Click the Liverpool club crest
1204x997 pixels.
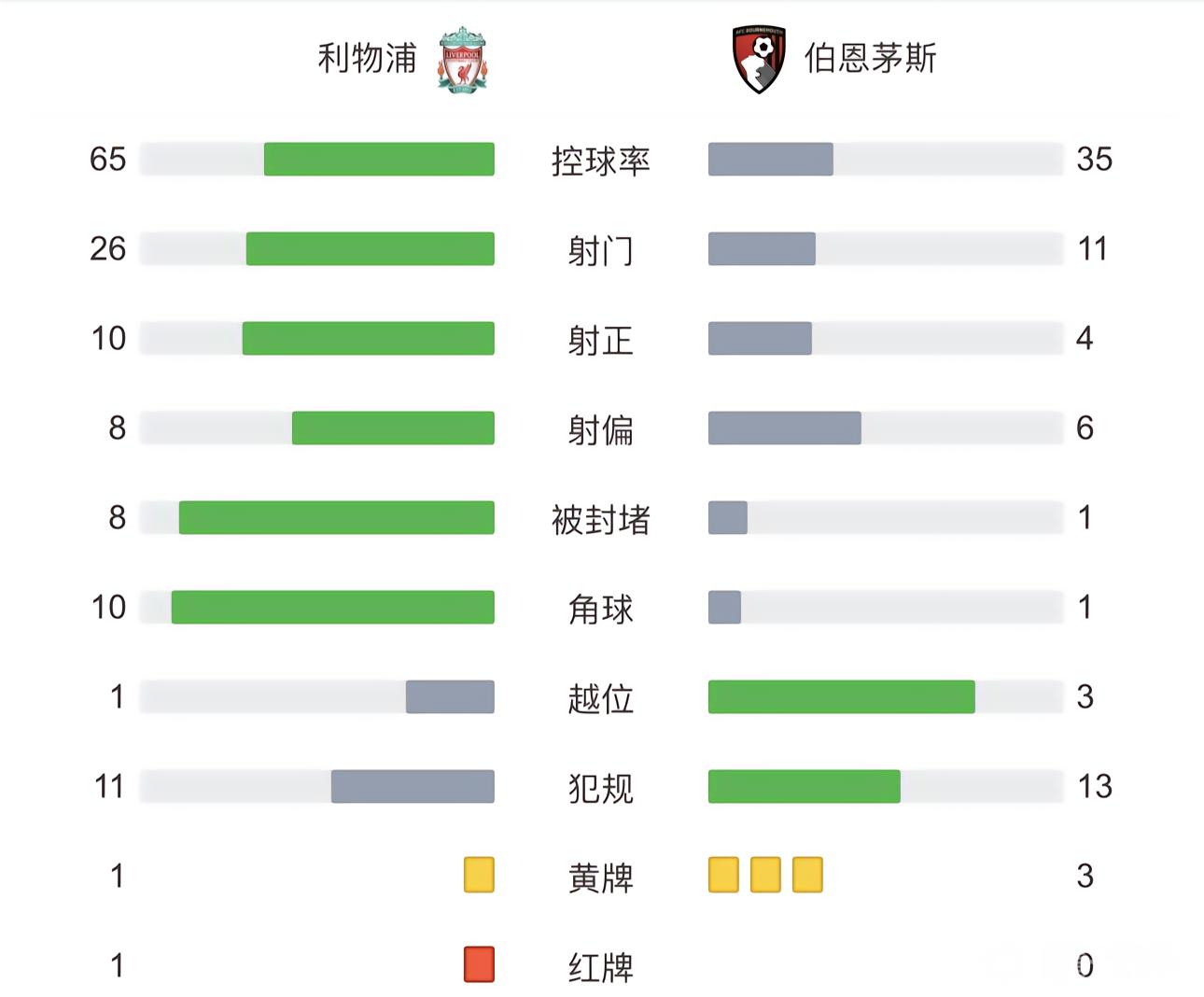click(x=462, y=60)
